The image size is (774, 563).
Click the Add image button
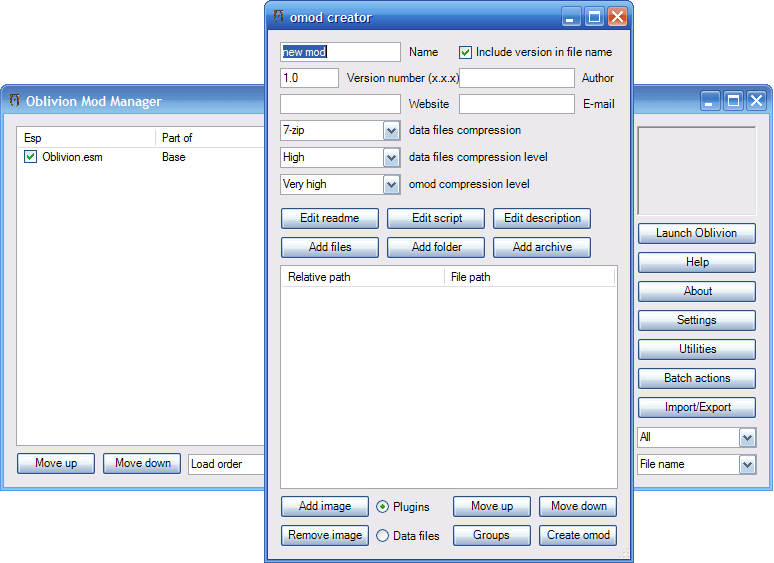(325, 506)
